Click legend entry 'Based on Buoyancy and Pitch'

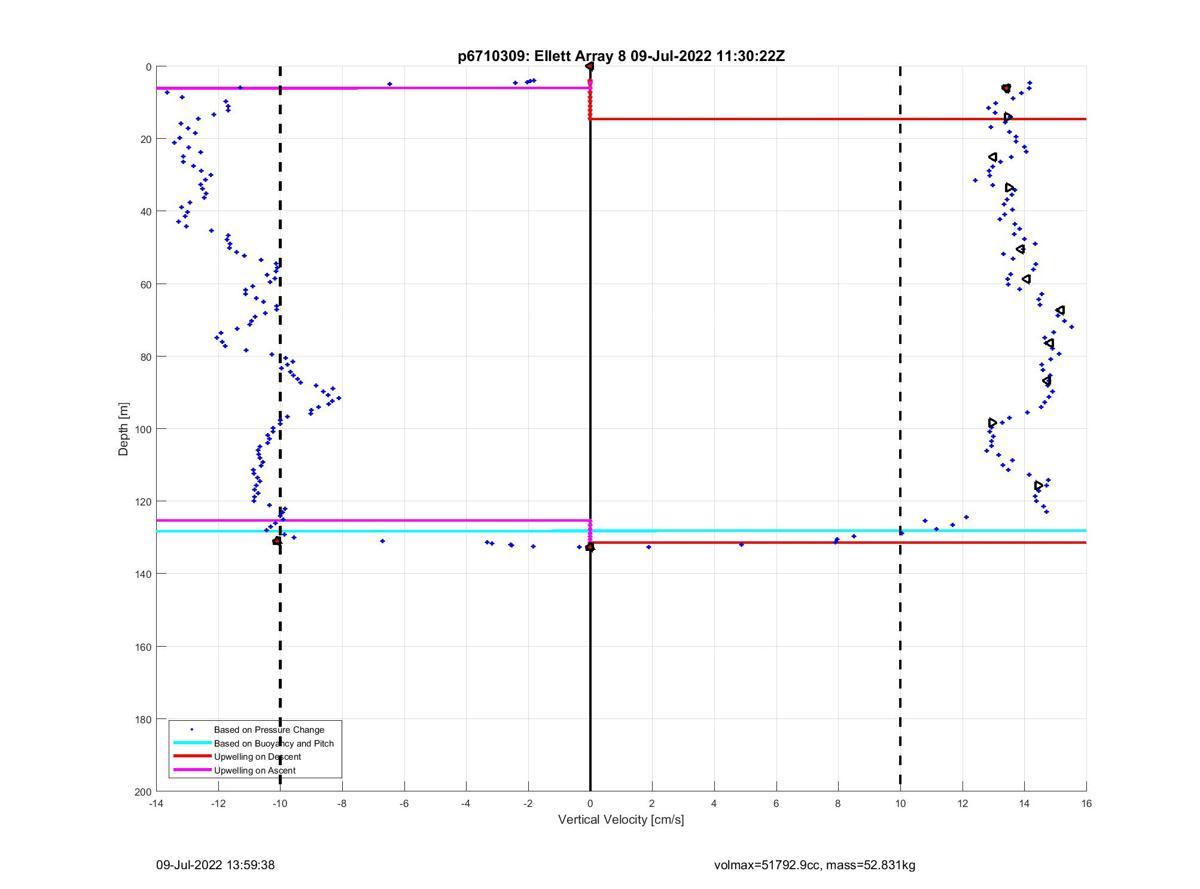click(x=274, y=743)
